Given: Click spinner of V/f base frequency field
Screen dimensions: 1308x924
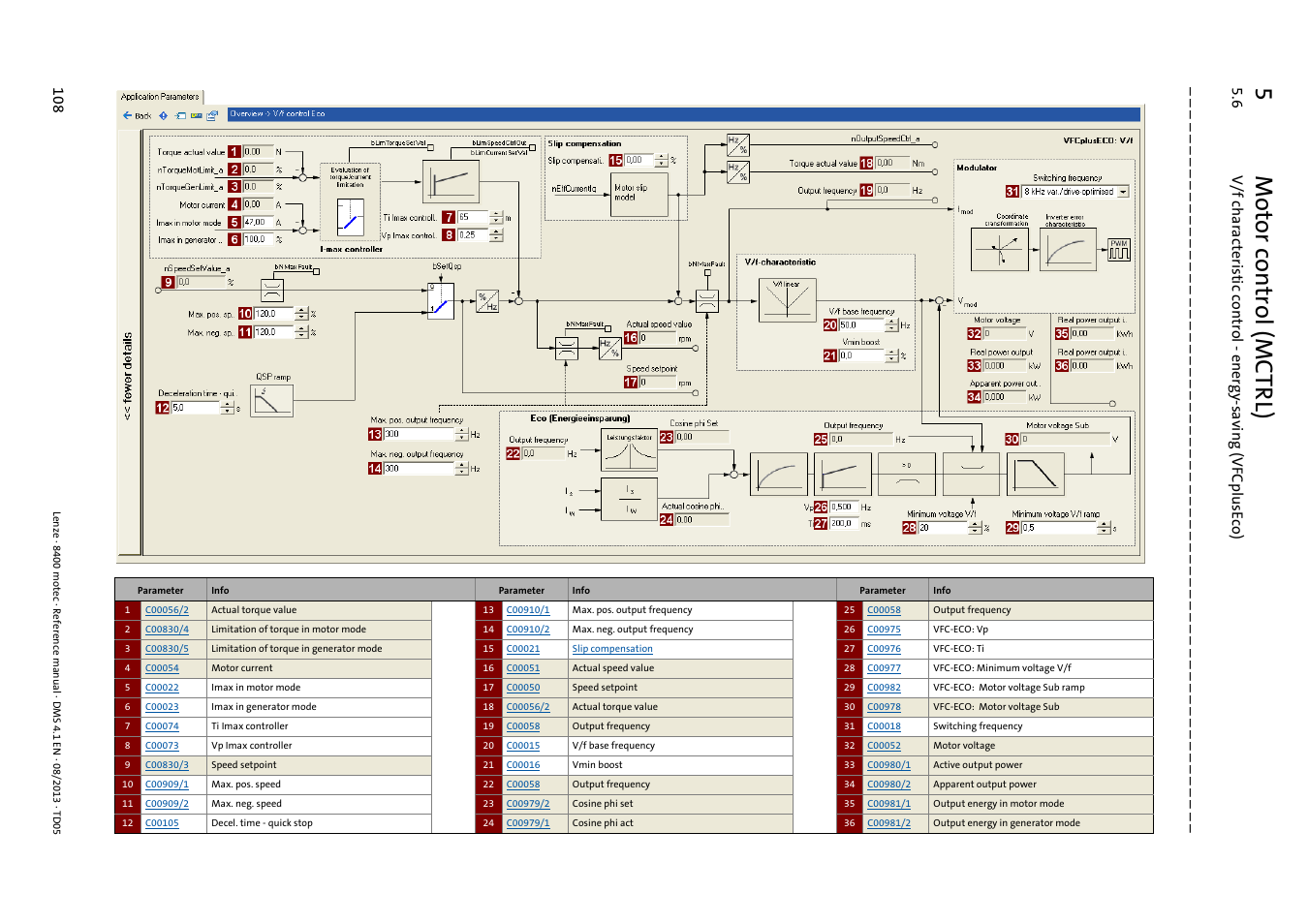Looking at the screenshot, I should 892,325.
